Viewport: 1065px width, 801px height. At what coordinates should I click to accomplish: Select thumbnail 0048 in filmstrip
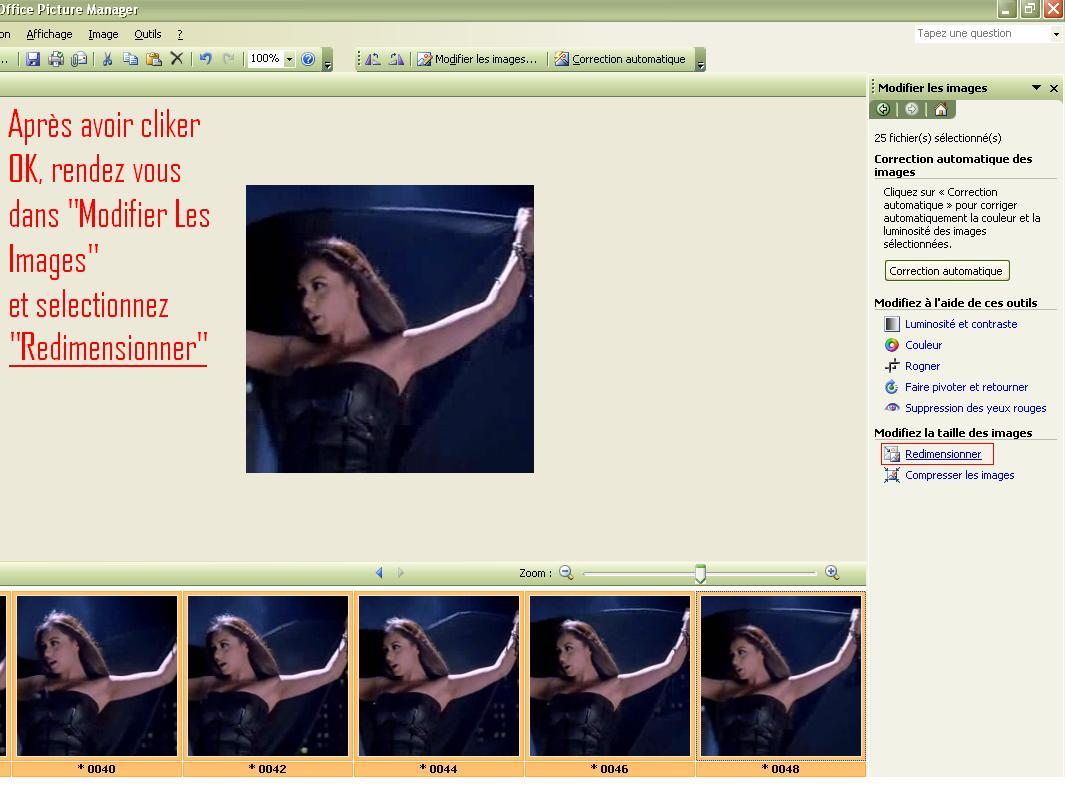click(781, 684)
